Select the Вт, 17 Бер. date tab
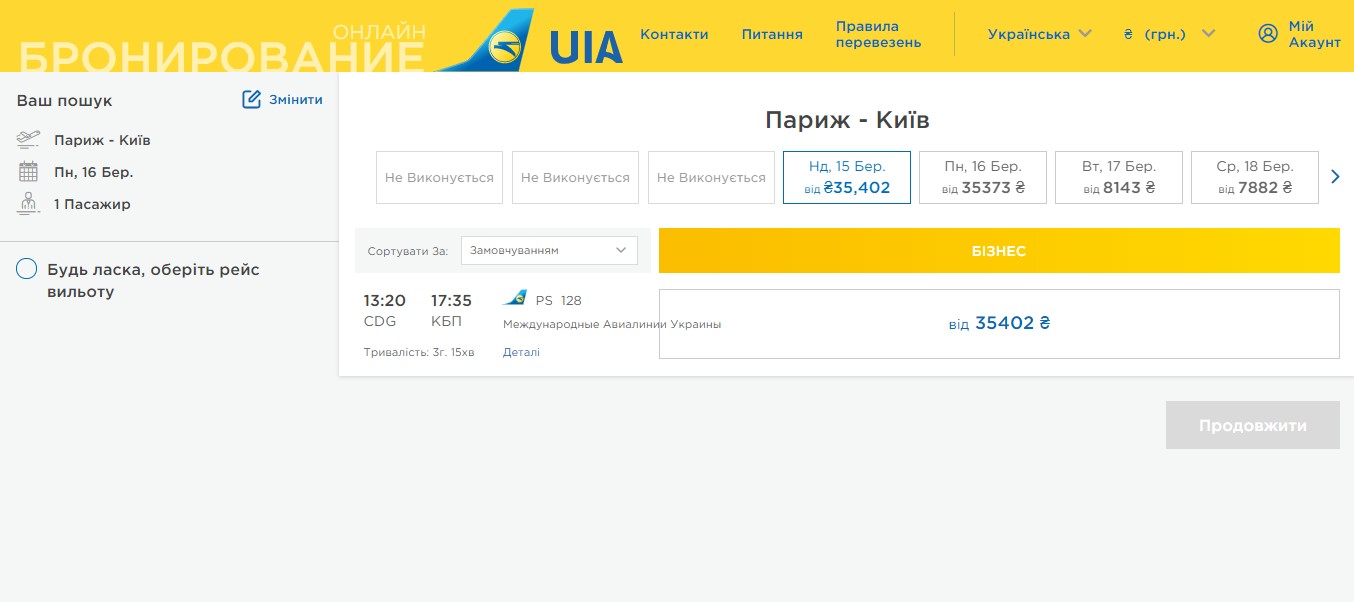1354x602 pixels. coord(1118,177)
